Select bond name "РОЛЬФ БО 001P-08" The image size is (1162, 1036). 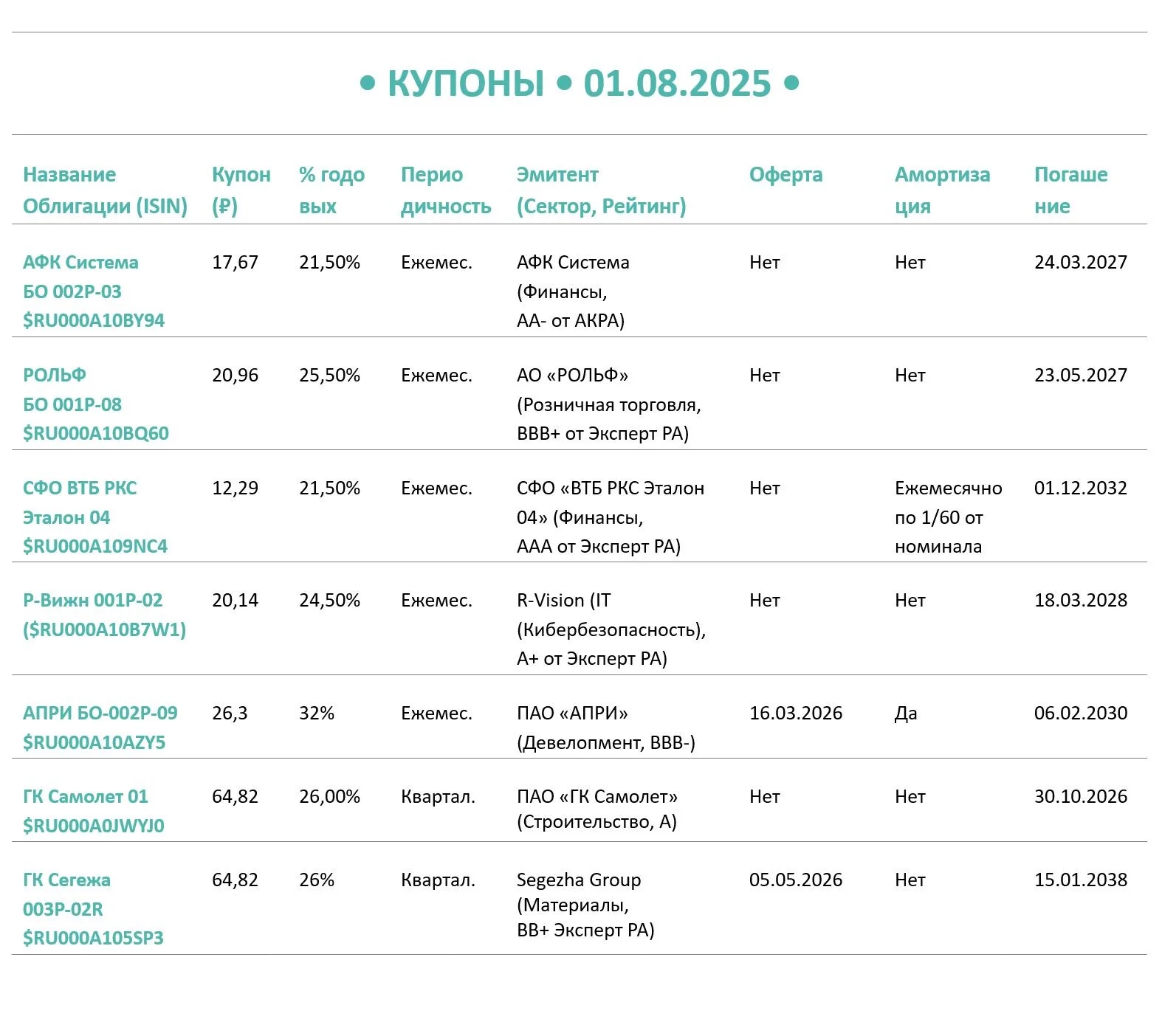click(x=72, y=390)
